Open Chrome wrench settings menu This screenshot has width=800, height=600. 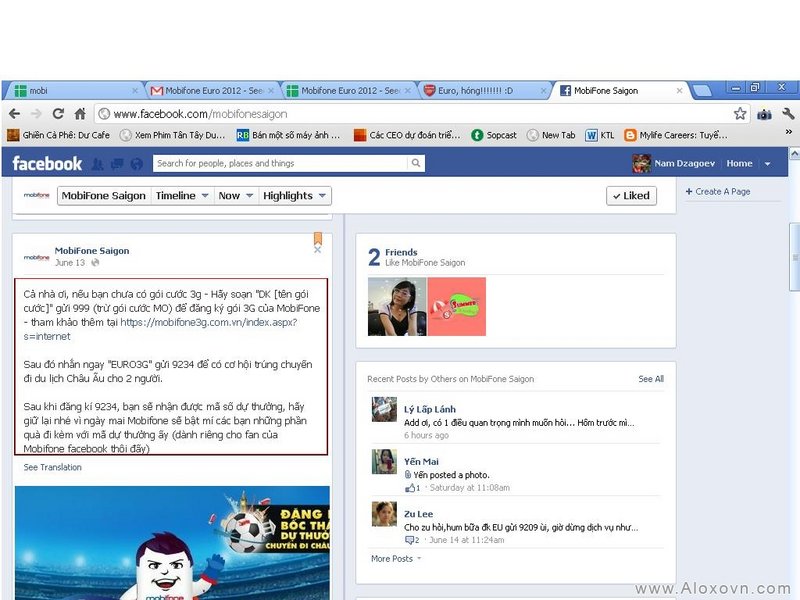[788, 114]
